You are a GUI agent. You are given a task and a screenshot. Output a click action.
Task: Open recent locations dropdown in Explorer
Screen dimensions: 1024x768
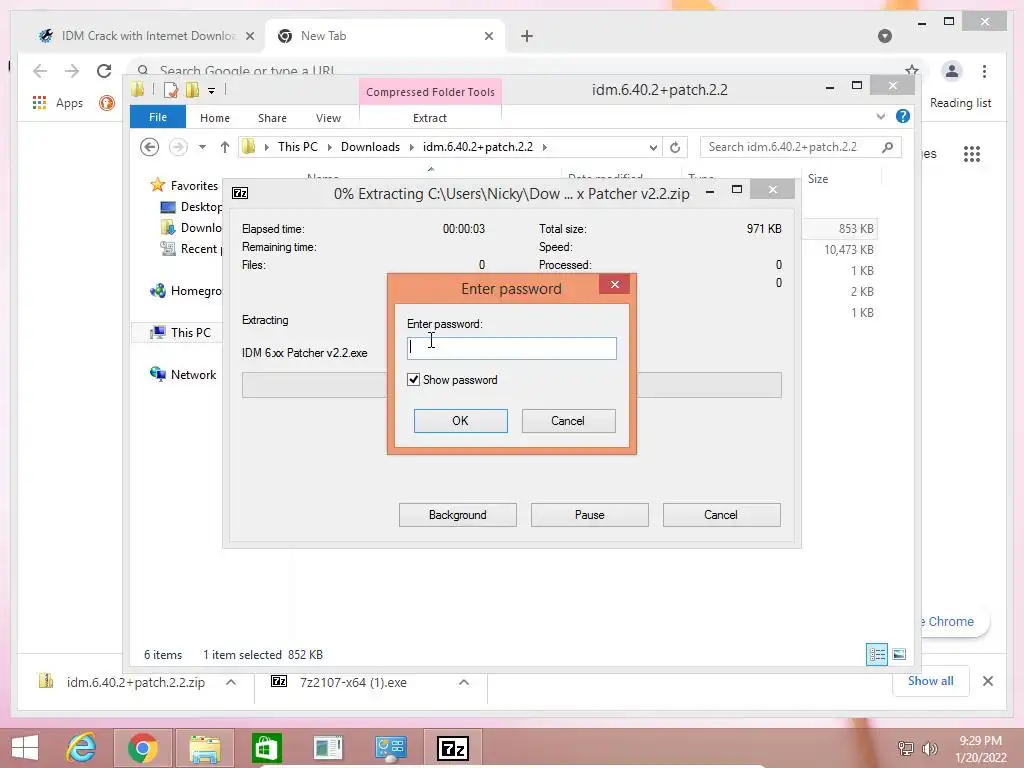[202, 147]
